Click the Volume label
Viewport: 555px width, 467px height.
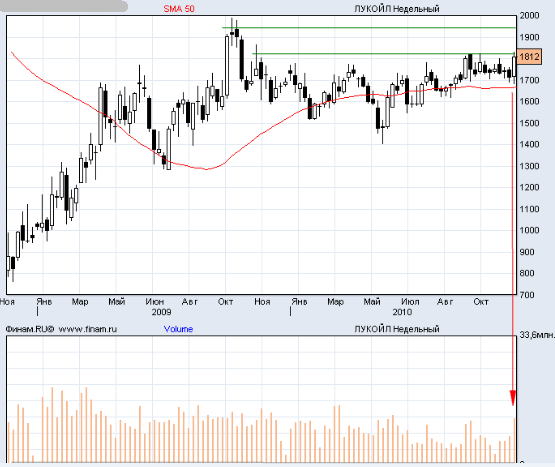(x=178, y=329)
